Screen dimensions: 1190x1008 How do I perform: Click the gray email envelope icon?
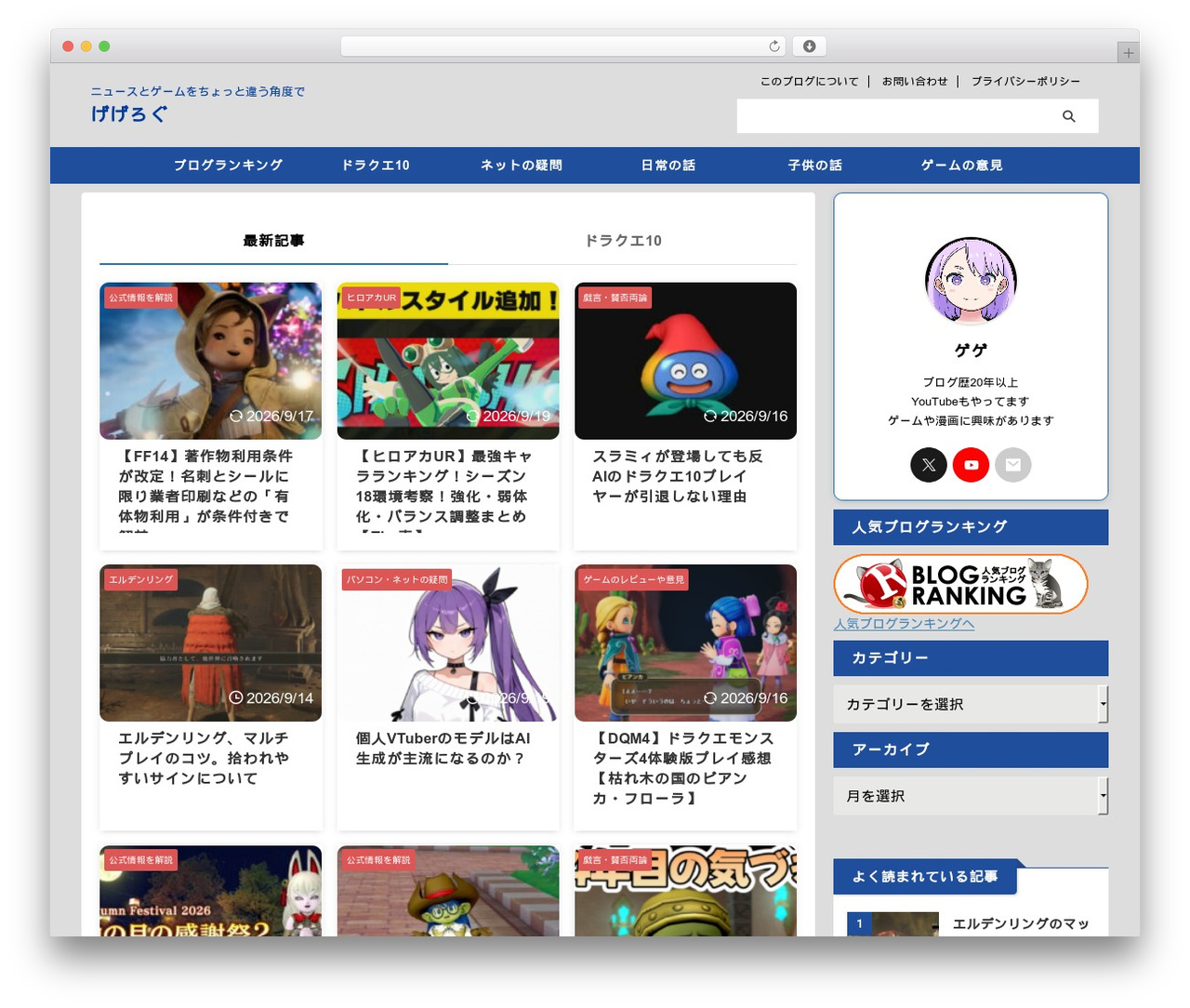click(1013, 465)
